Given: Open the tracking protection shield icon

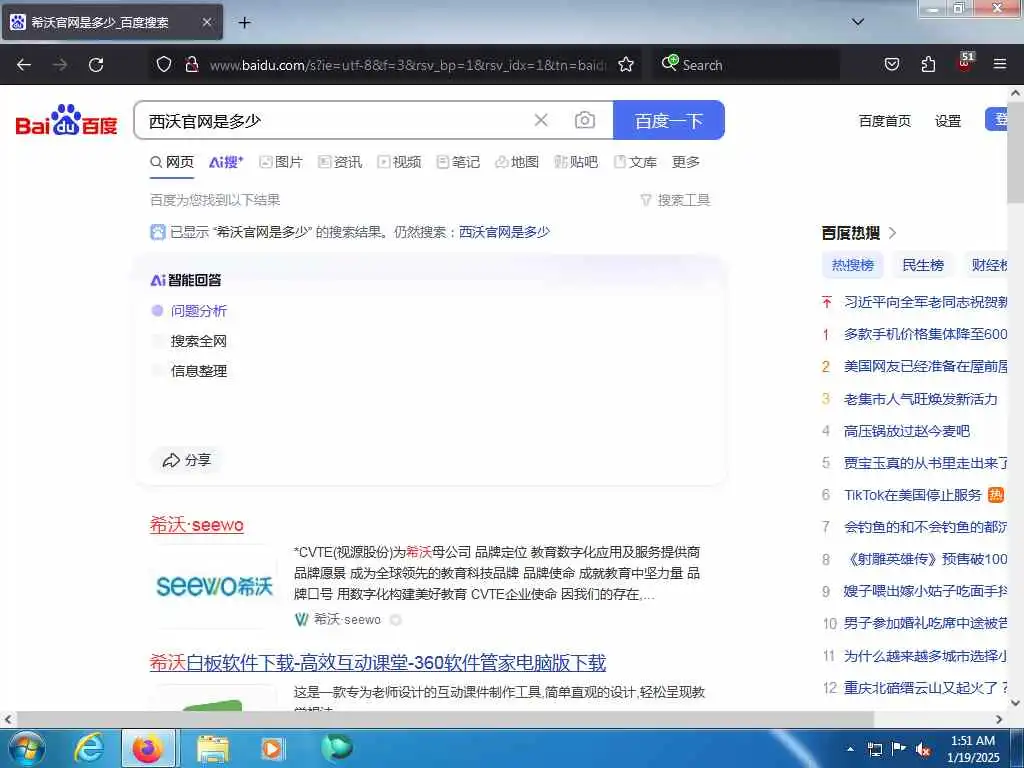Looking at the screenshot, I should pyautogui.click(x=164, y=64).
